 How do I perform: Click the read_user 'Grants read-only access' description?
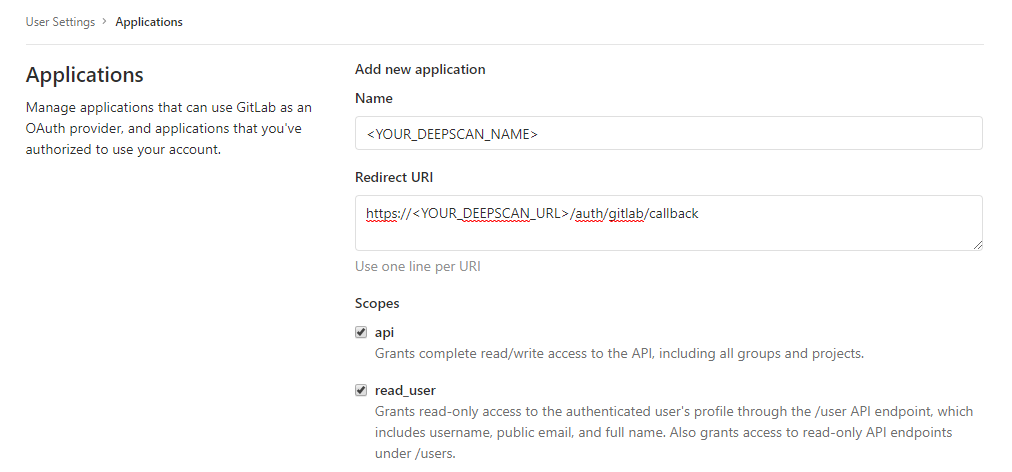tap(674, 432)
